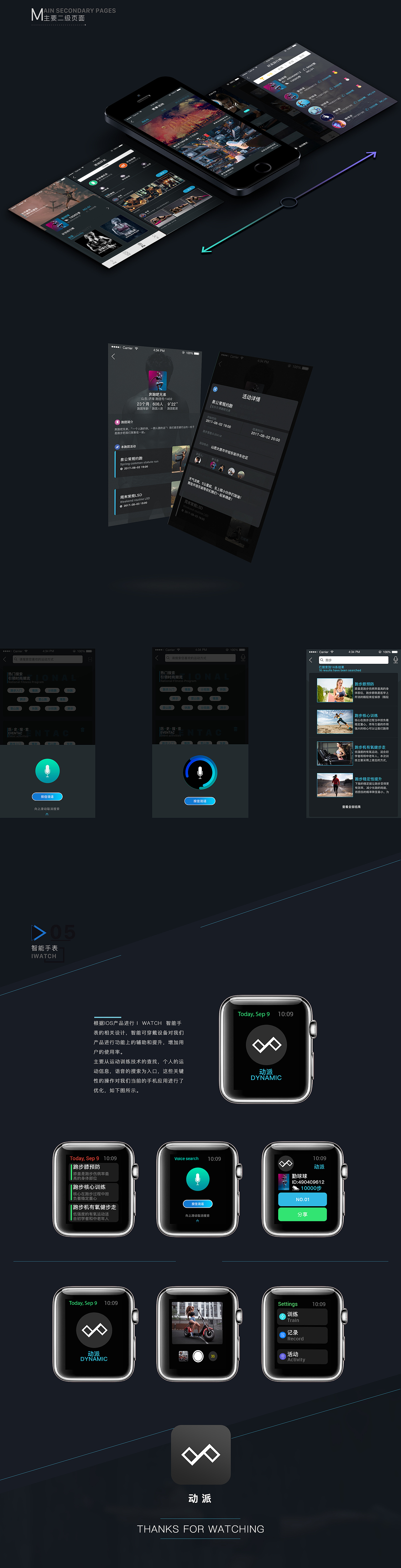Tap DYNAMIC logo on the large watch
Image resolution: width=401 pixels, height=1568 pixels.
click(266, 1044)
